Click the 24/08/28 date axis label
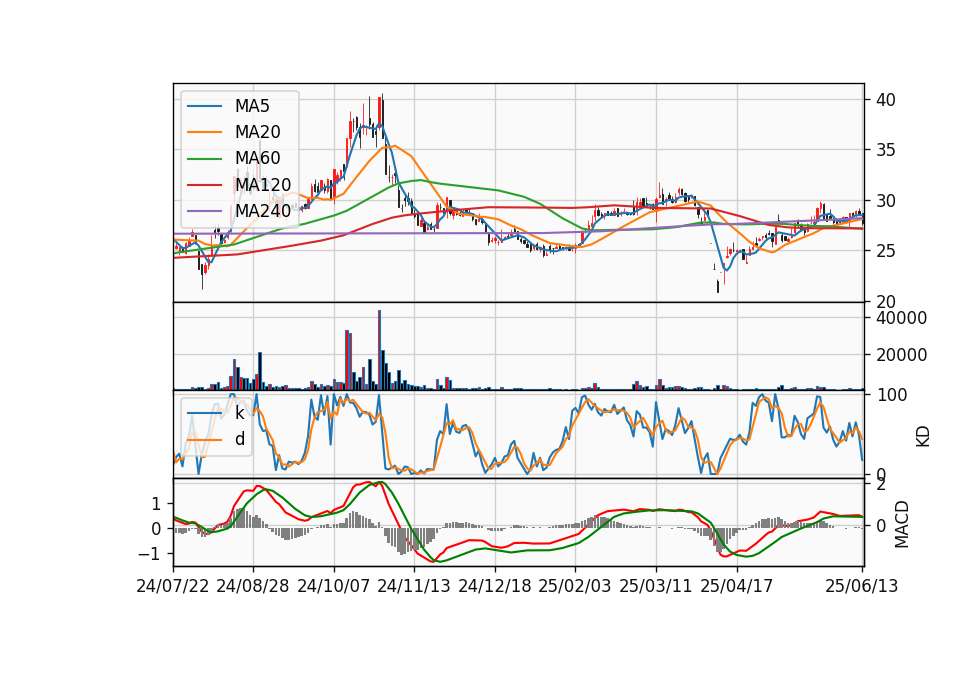This screenshot has height=690, width=960. (253, 587)
